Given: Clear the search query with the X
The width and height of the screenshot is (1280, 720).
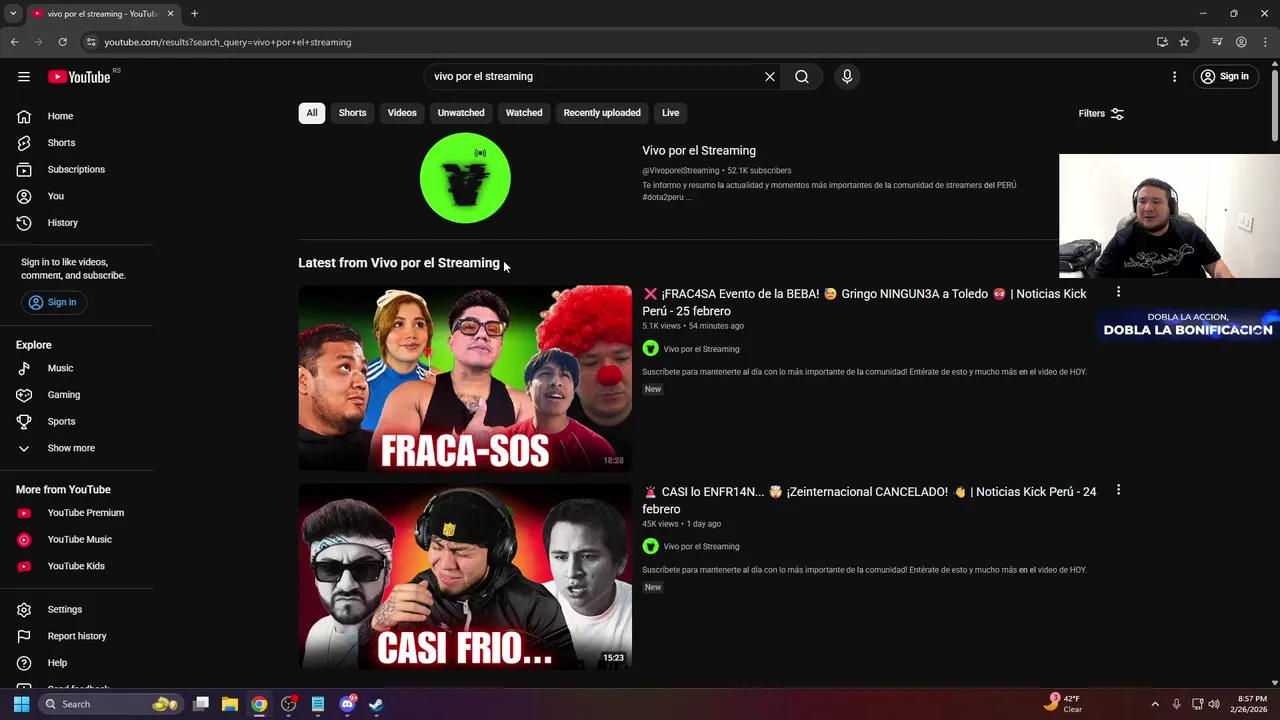Looking at the screenshot, I should (770, 76).
